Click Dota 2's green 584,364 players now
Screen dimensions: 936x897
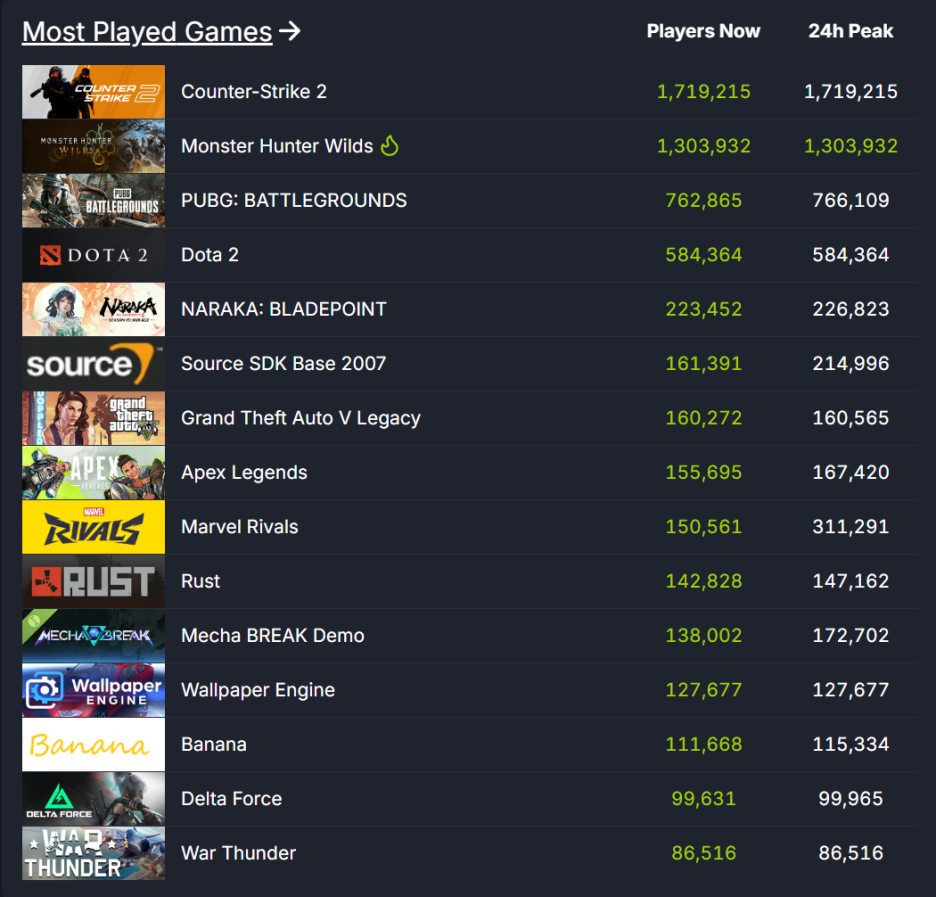point(704,255)
